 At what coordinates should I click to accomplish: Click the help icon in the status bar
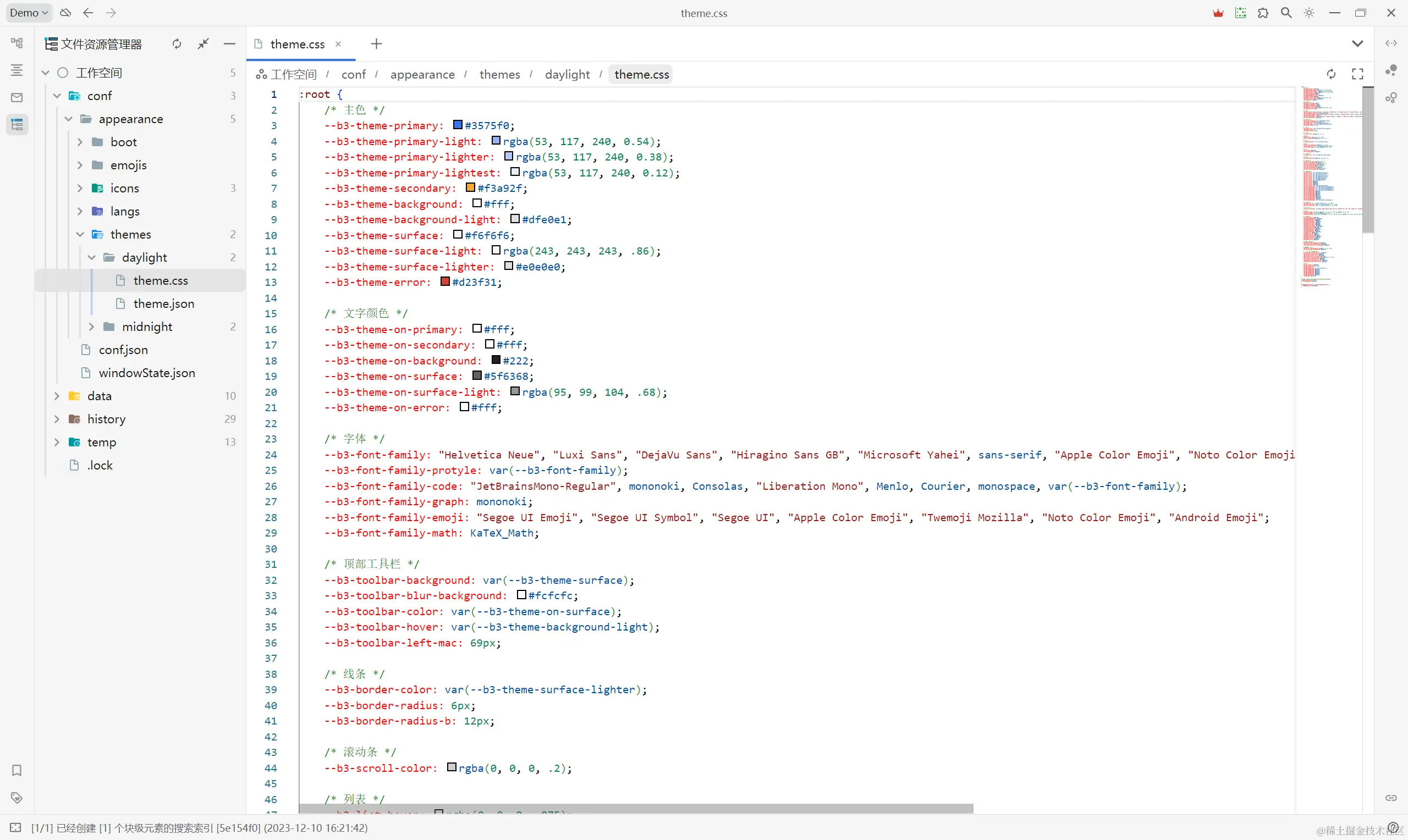[1394, 828]
